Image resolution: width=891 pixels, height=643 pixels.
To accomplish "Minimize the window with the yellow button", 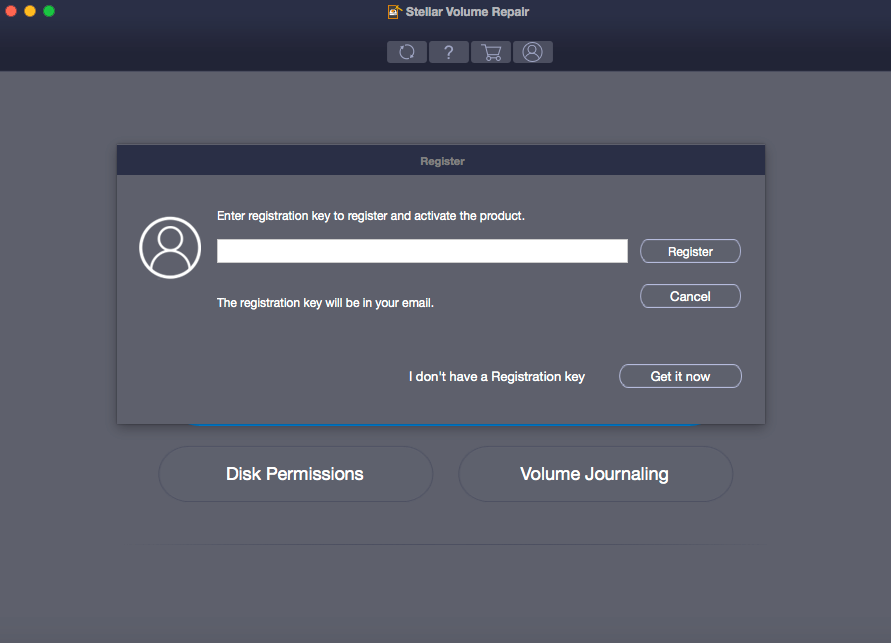I will tap(30, 11).
